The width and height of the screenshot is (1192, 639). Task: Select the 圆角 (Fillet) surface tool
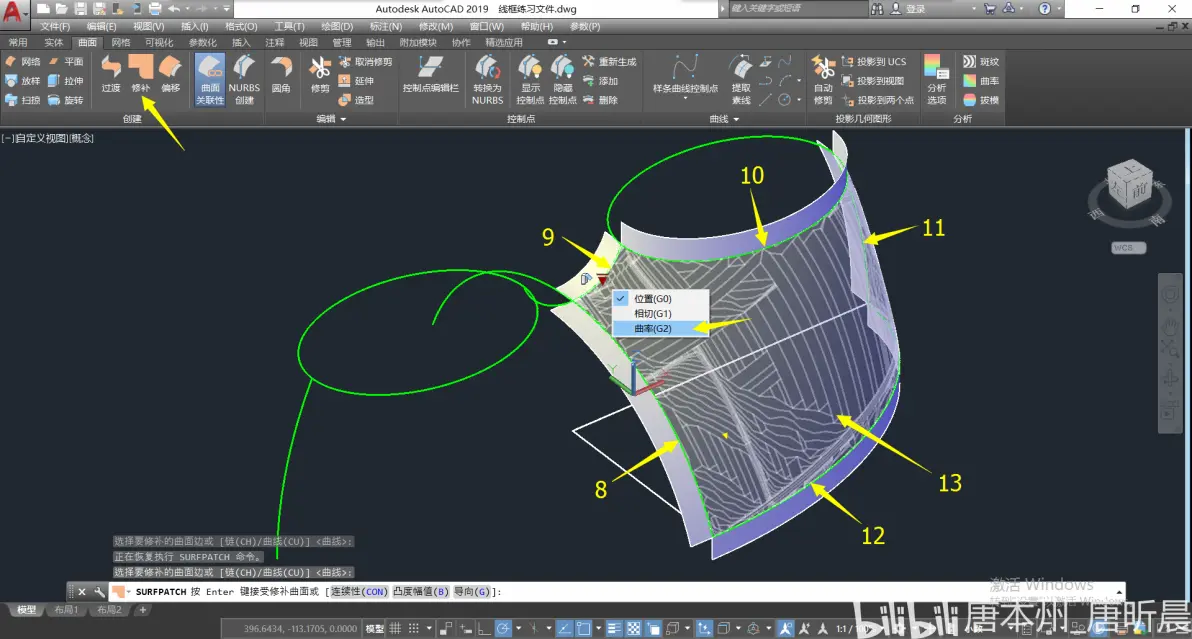coord(281,74)
